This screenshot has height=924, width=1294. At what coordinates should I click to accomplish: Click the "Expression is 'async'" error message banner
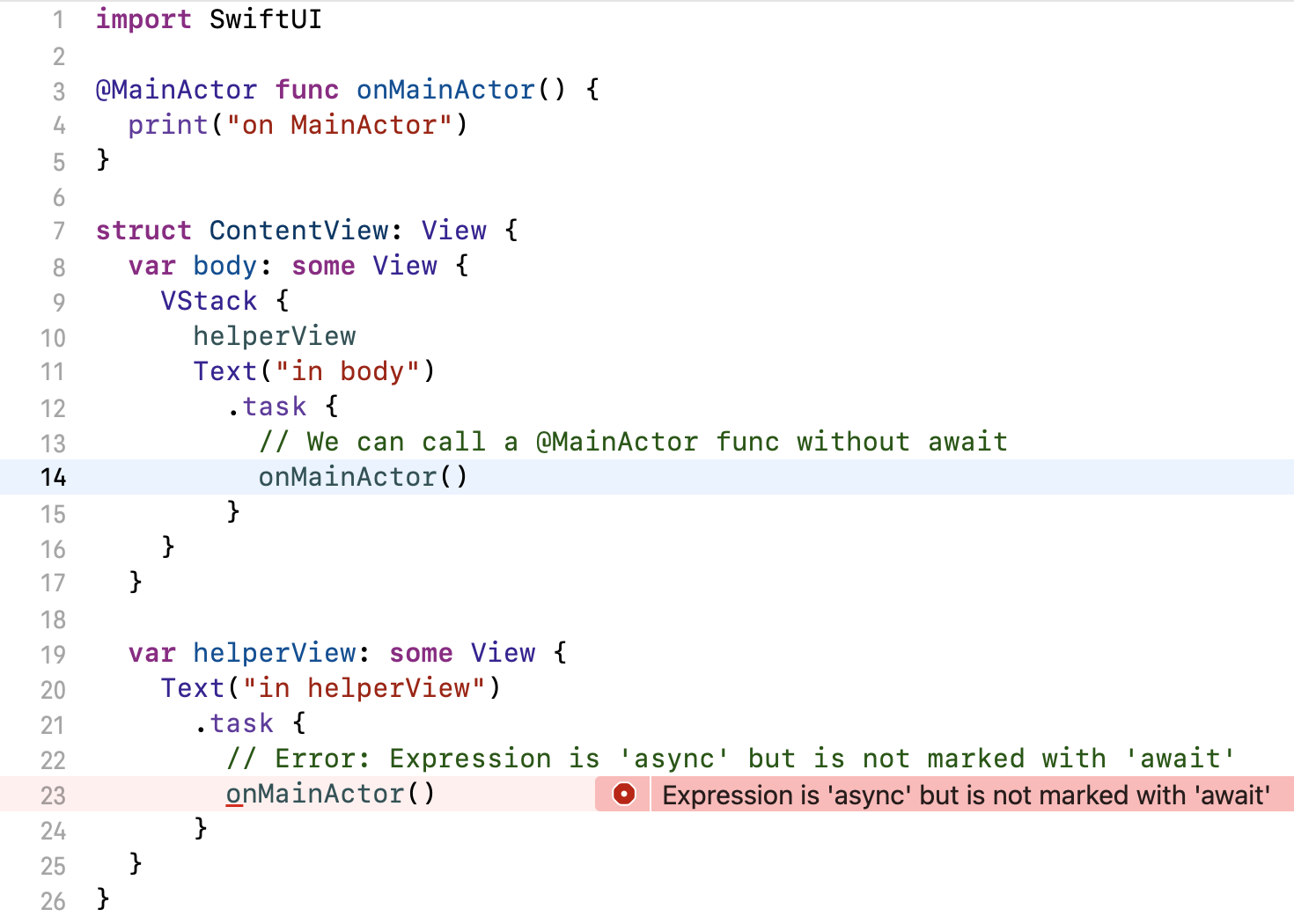[x=966, y=795]
